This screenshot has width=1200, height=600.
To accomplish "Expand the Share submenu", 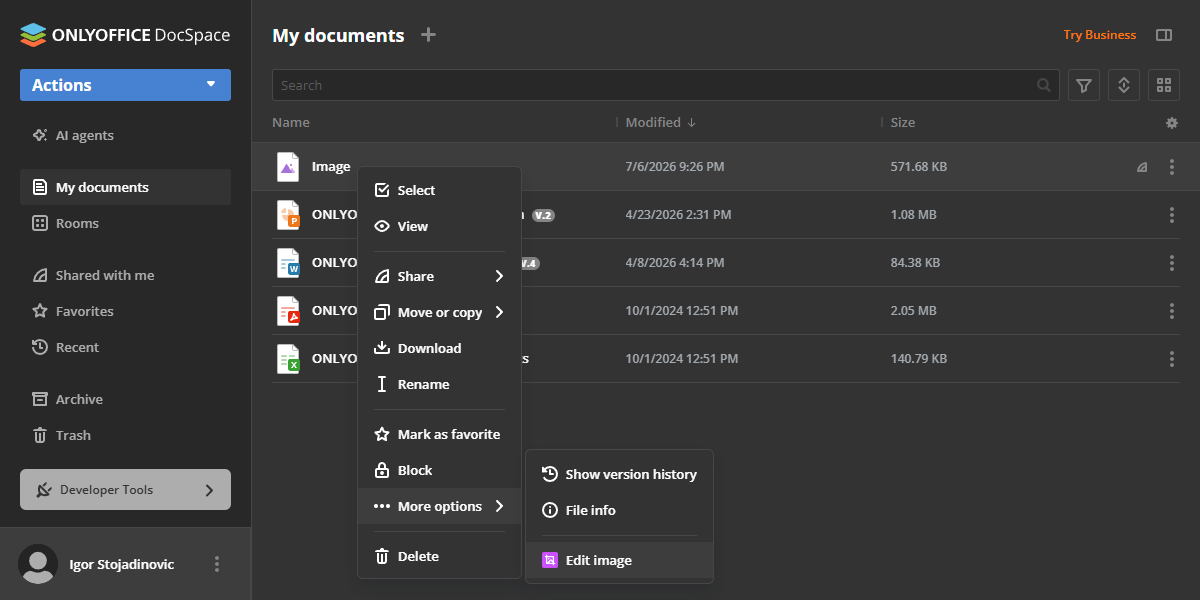I will [x=439, y=276].
